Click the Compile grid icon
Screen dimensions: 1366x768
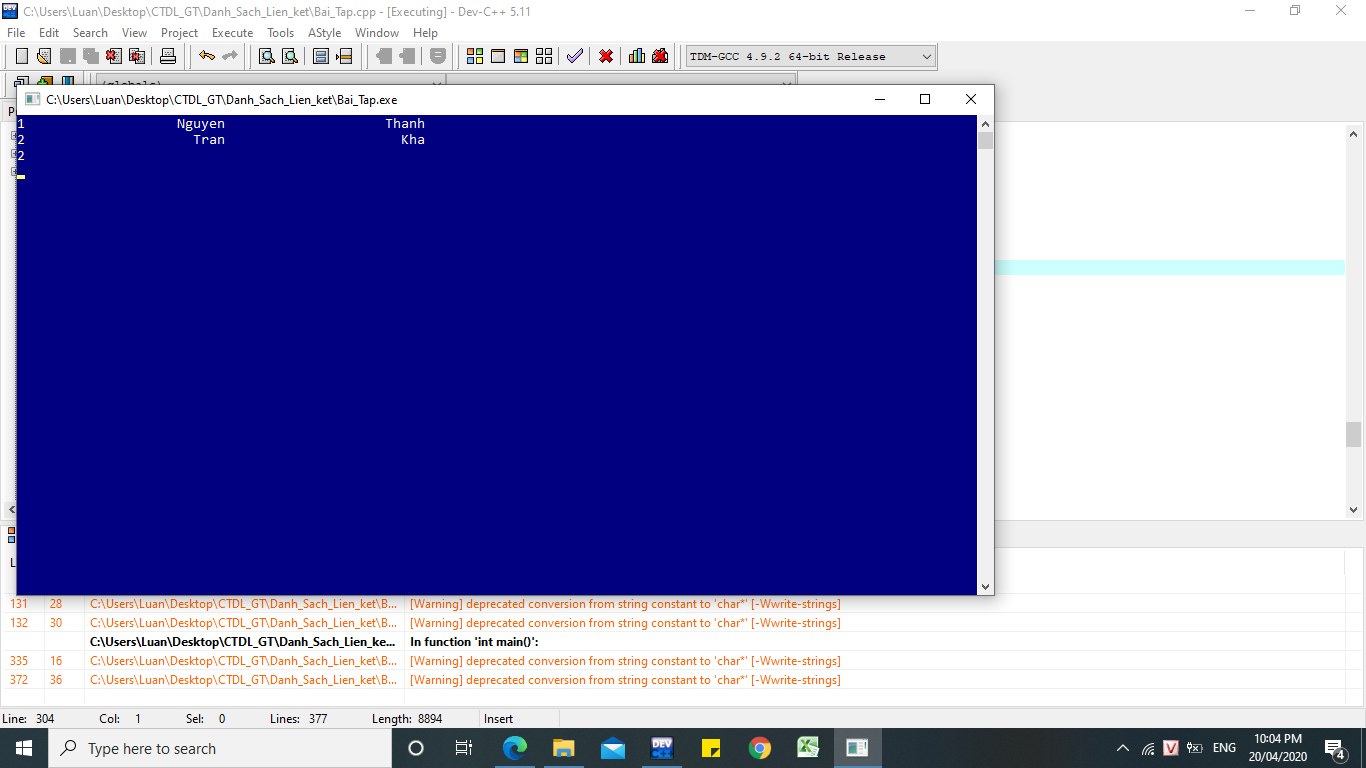coord(475,56)
